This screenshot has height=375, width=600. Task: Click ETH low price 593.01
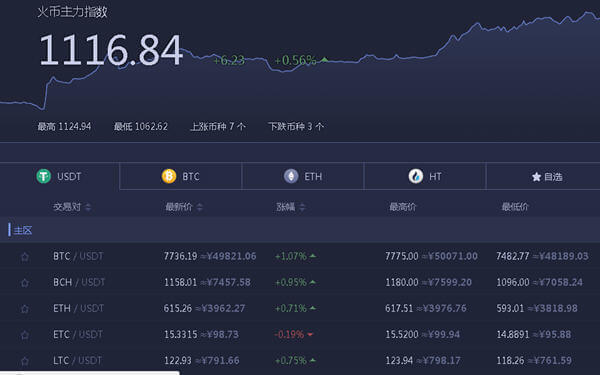510,308
